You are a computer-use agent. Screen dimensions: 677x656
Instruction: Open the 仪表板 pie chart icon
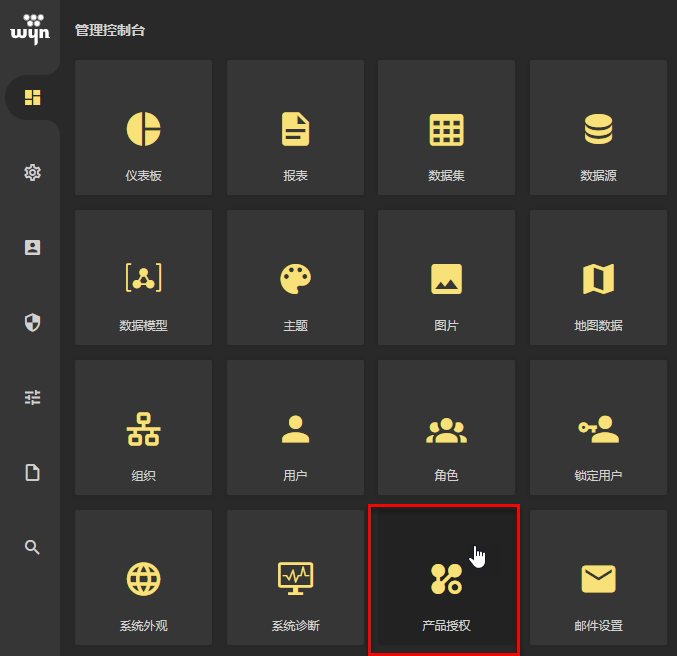[143, 129]
